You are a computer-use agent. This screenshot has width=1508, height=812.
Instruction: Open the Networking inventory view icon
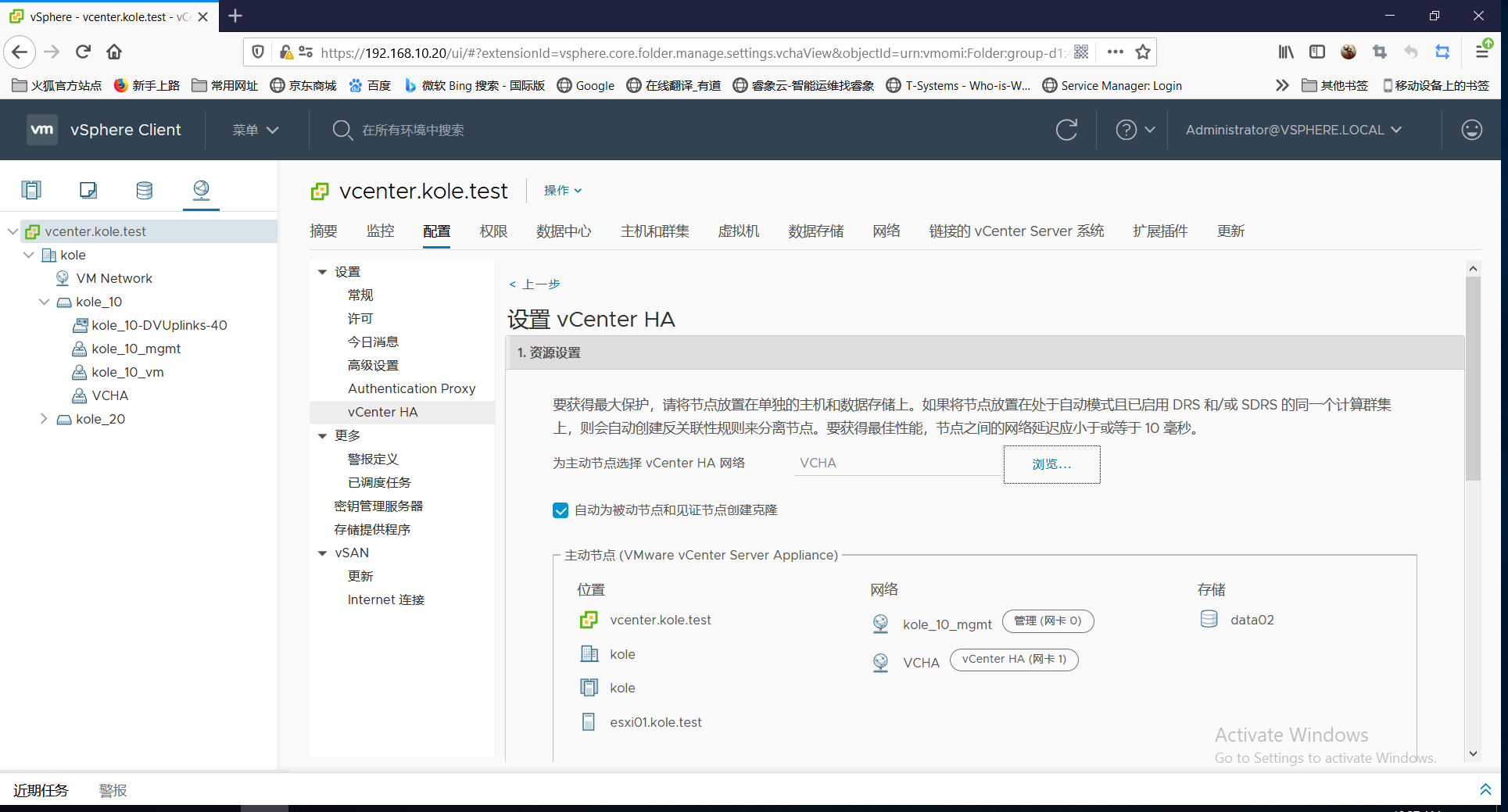201,190
